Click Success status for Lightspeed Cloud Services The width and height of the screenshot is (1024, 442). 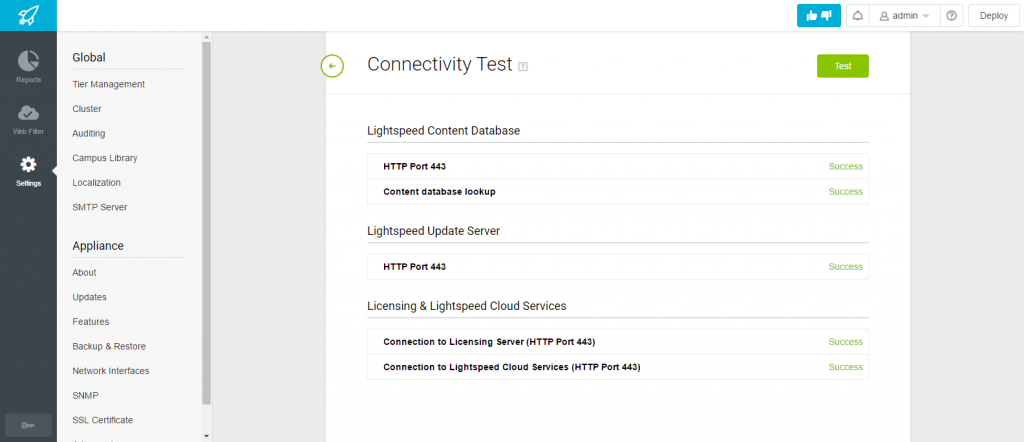pos(846,367)
